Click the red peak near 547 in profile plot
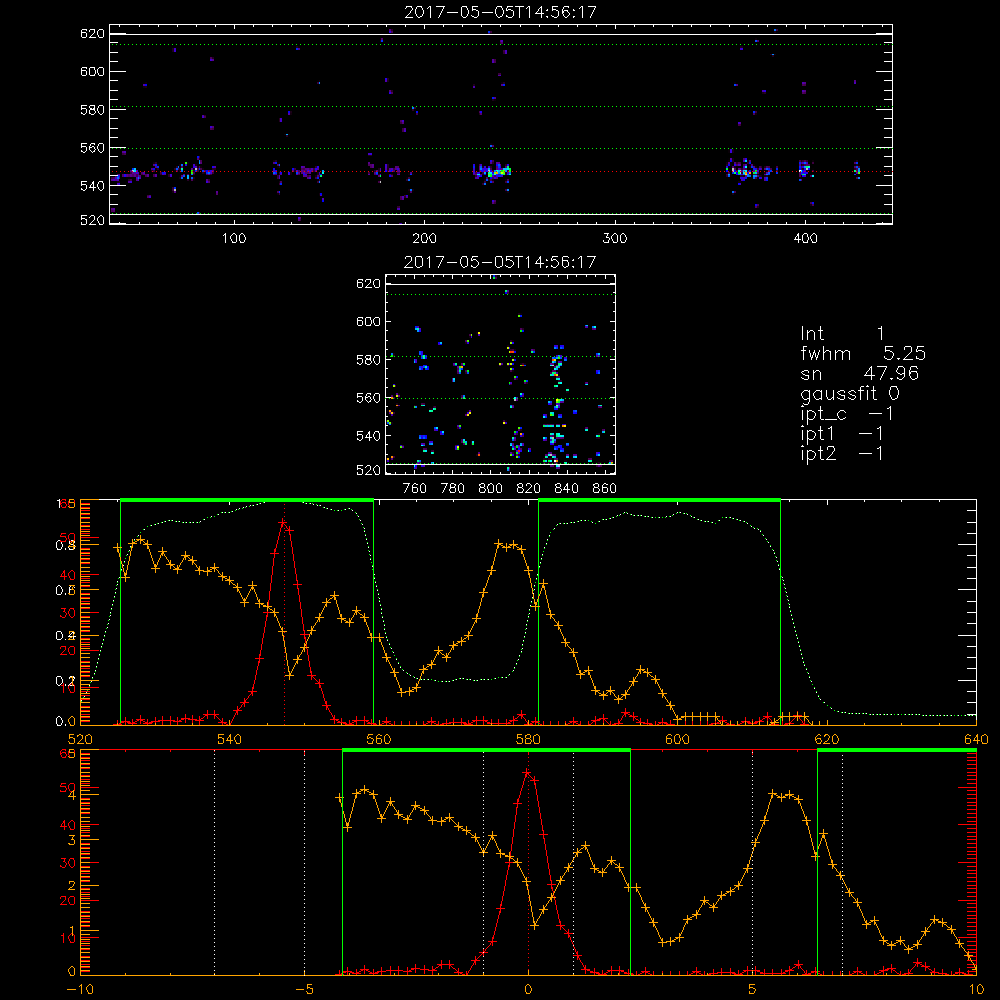Image resolution: width=1000 pixels, height=1000 pixels. click(283, 523)
